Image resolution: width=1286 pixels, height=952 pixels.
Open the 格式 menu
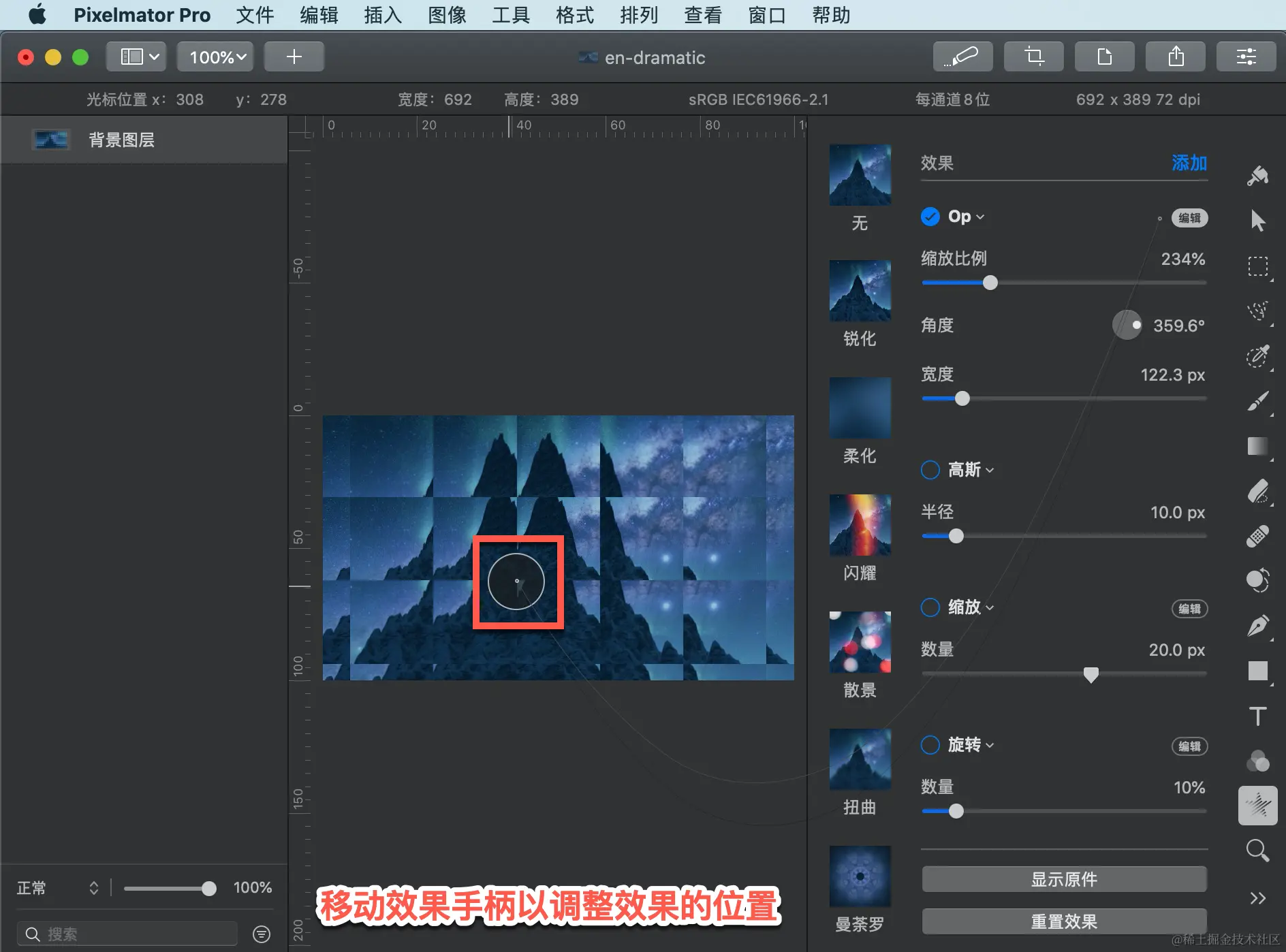pos(575,15)
